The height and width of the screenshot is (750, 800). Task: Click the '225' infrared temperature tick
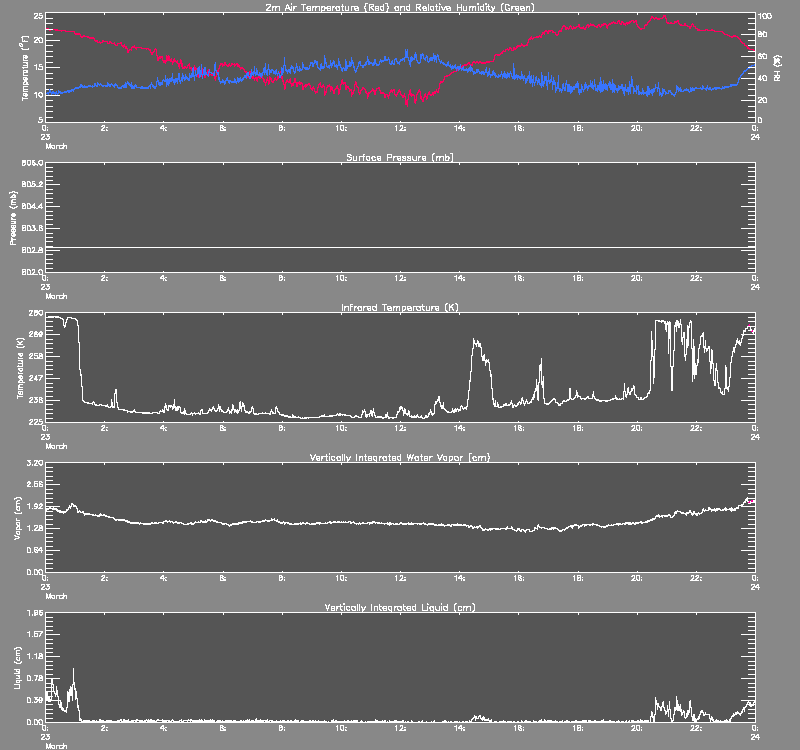pyautogui.click(x=36, y=422)
